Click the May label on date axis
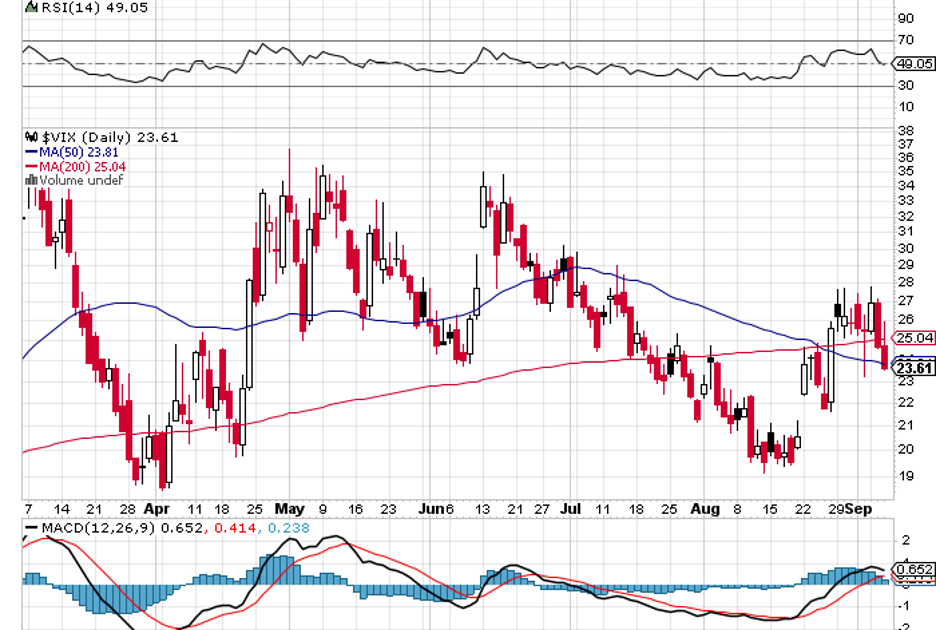The height and width of the screenshot is (630, 936). point(289,508)
